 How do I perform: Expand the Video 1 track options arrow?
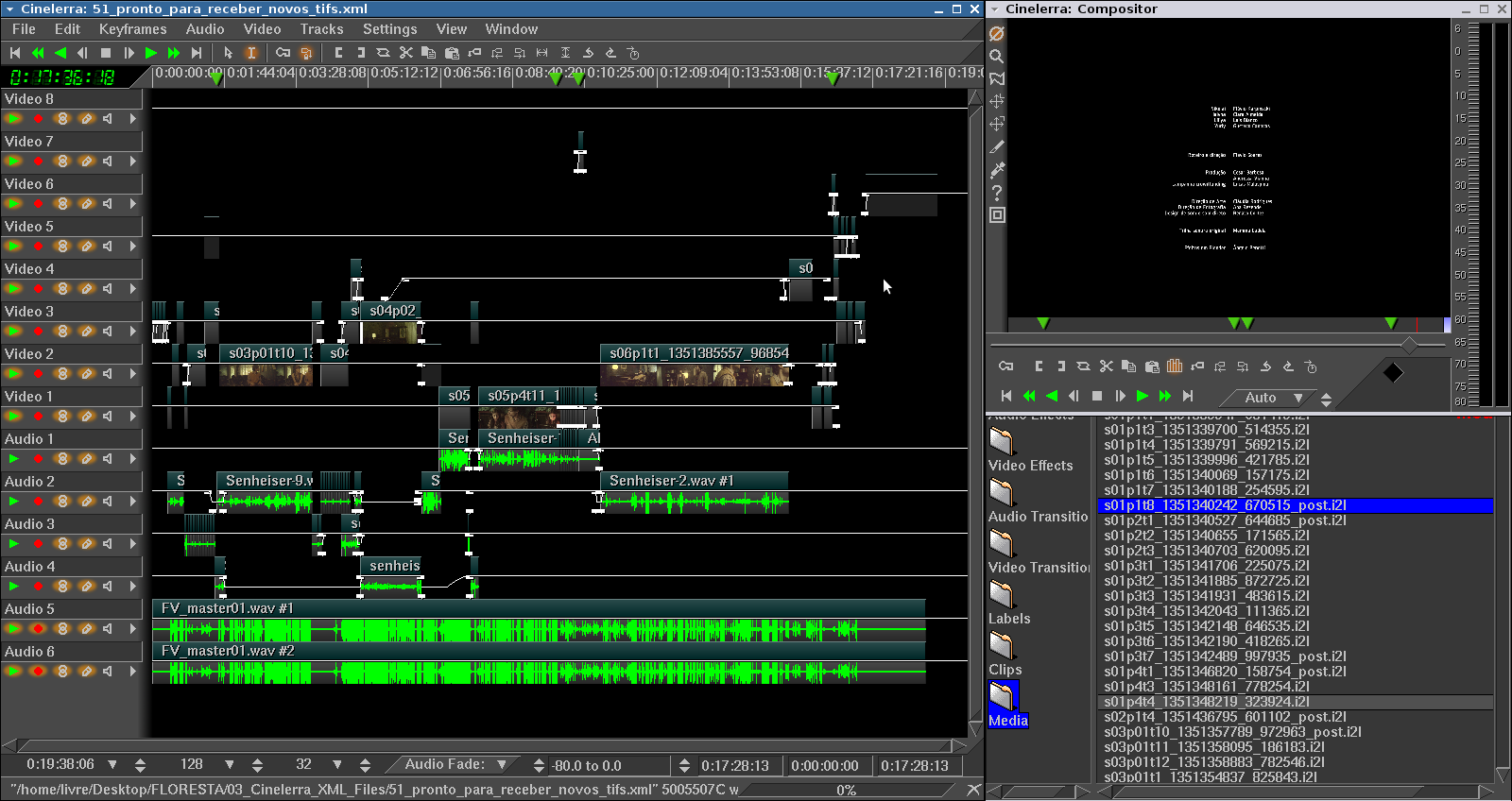(x=132, y=417)
